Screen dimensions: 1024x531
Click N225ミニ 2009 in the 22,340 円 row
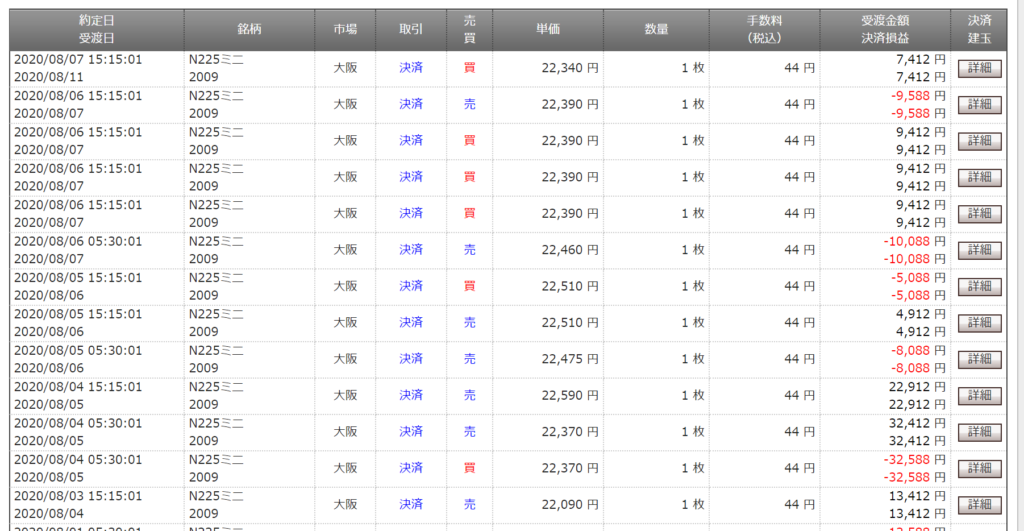pyautogui.click(x=216, y=68)
